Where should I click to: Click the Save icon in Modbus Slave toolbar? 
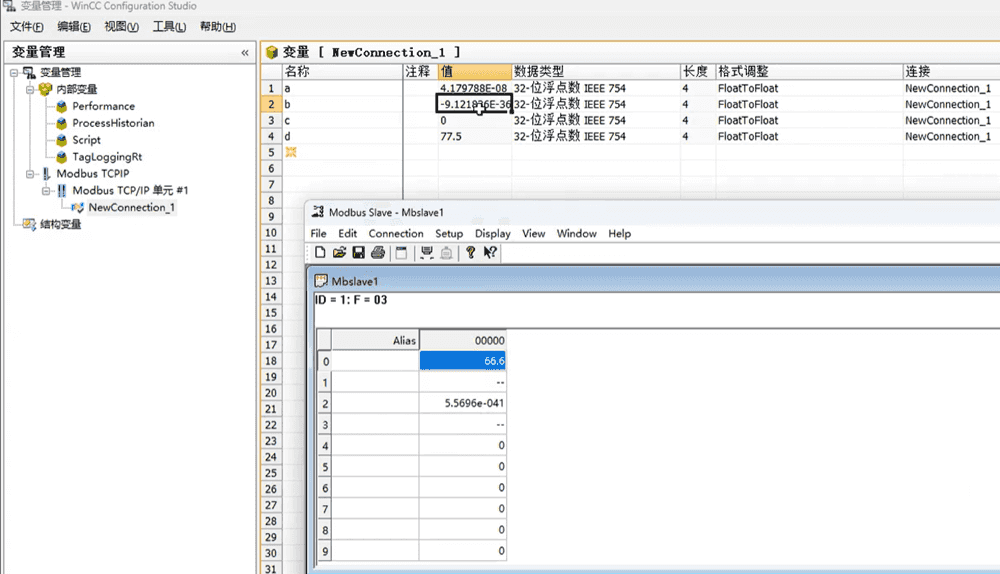point(358,253)
